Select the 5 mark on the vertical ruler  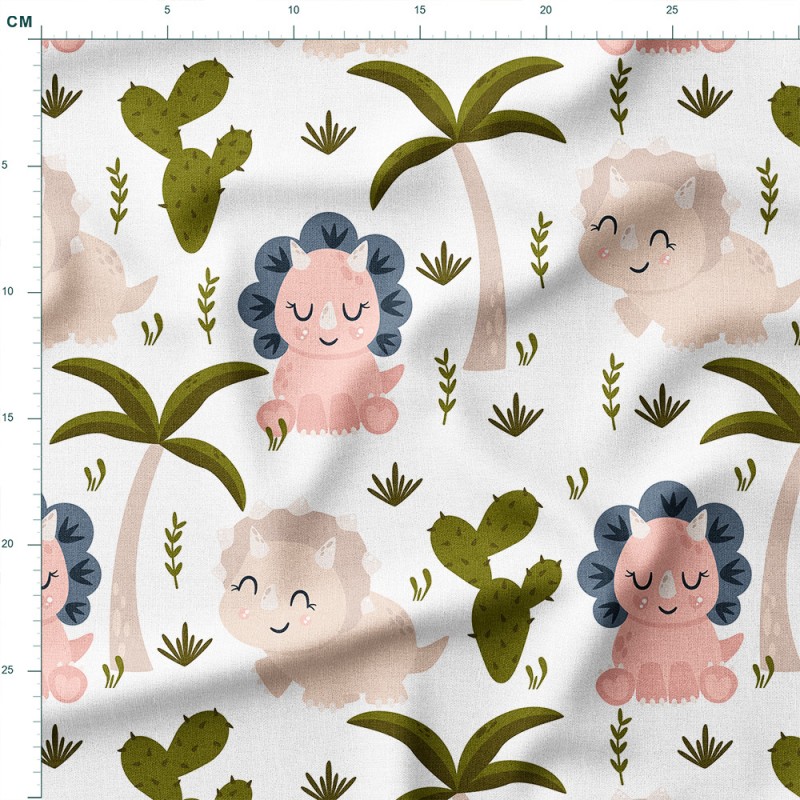5,165
